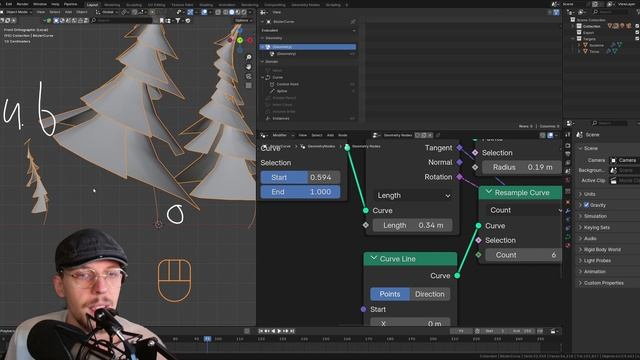Expand the Custom Properties panel
Screen dimensions: 640x360
click(603, 283)
